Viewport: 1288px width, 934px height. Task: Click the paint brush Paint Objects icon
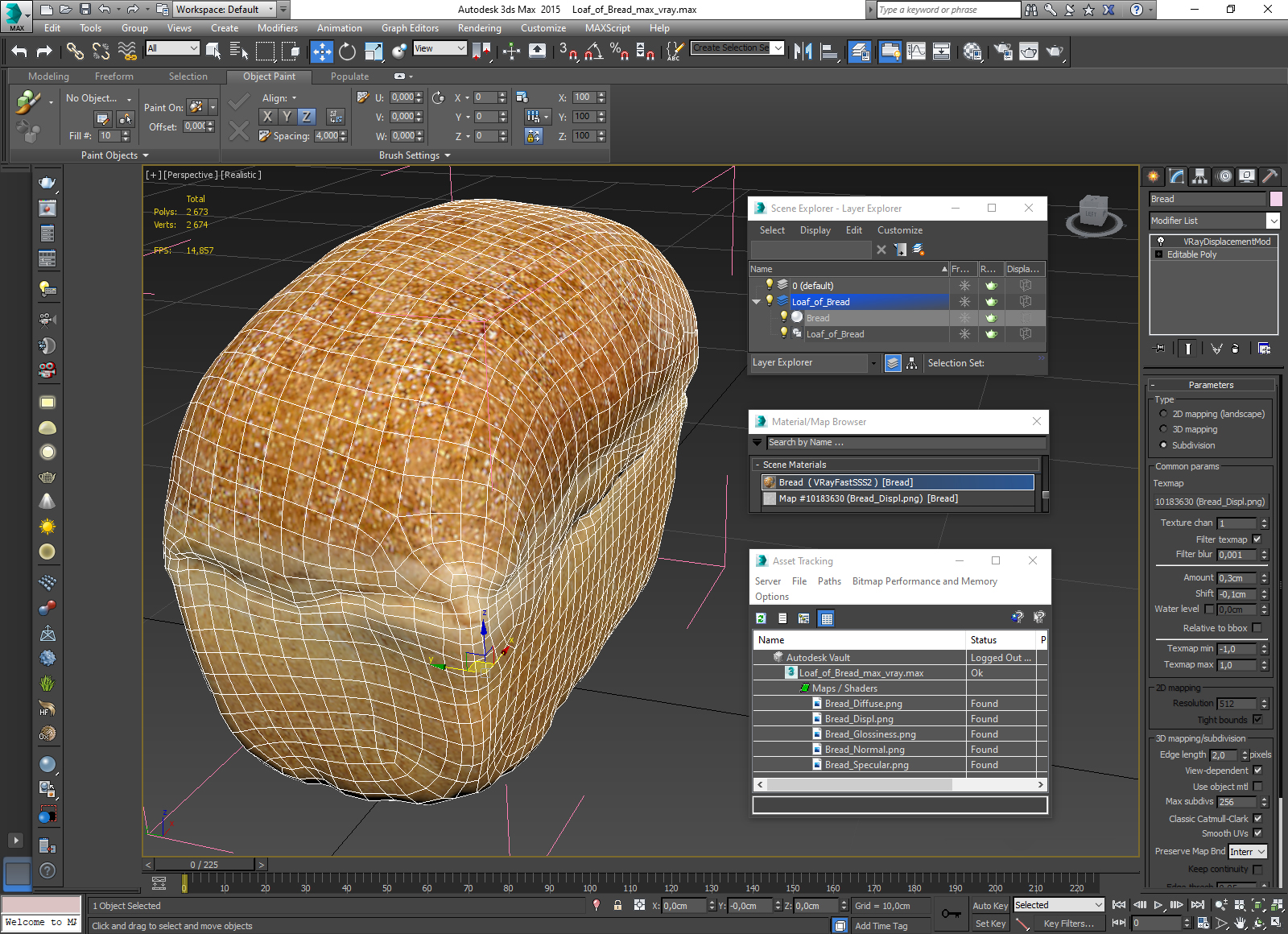27,101
